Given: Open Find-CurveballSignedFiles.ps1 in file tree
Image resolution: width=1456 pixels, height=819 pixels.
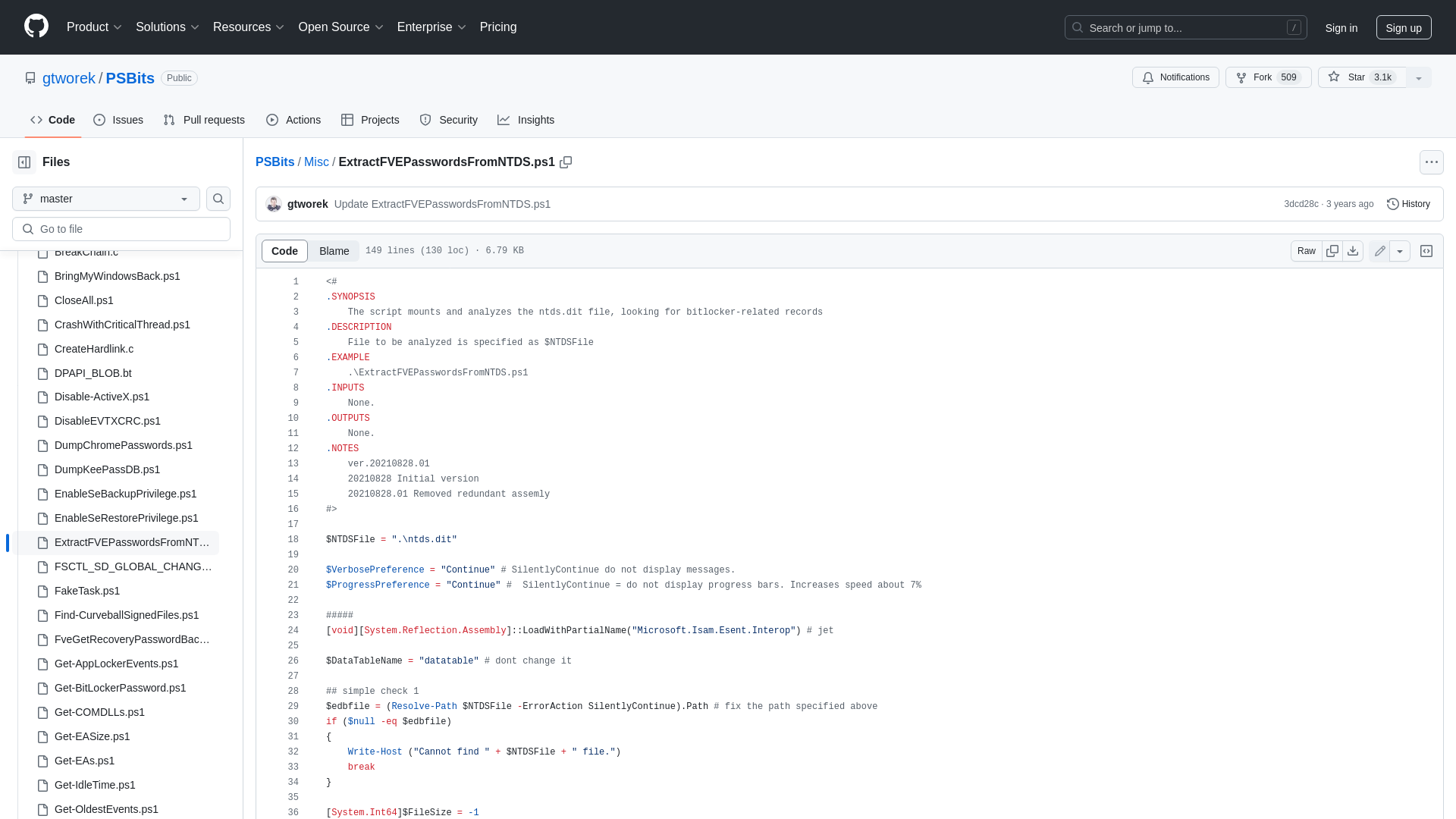Looking at the screenshot, I should [127, 615].
